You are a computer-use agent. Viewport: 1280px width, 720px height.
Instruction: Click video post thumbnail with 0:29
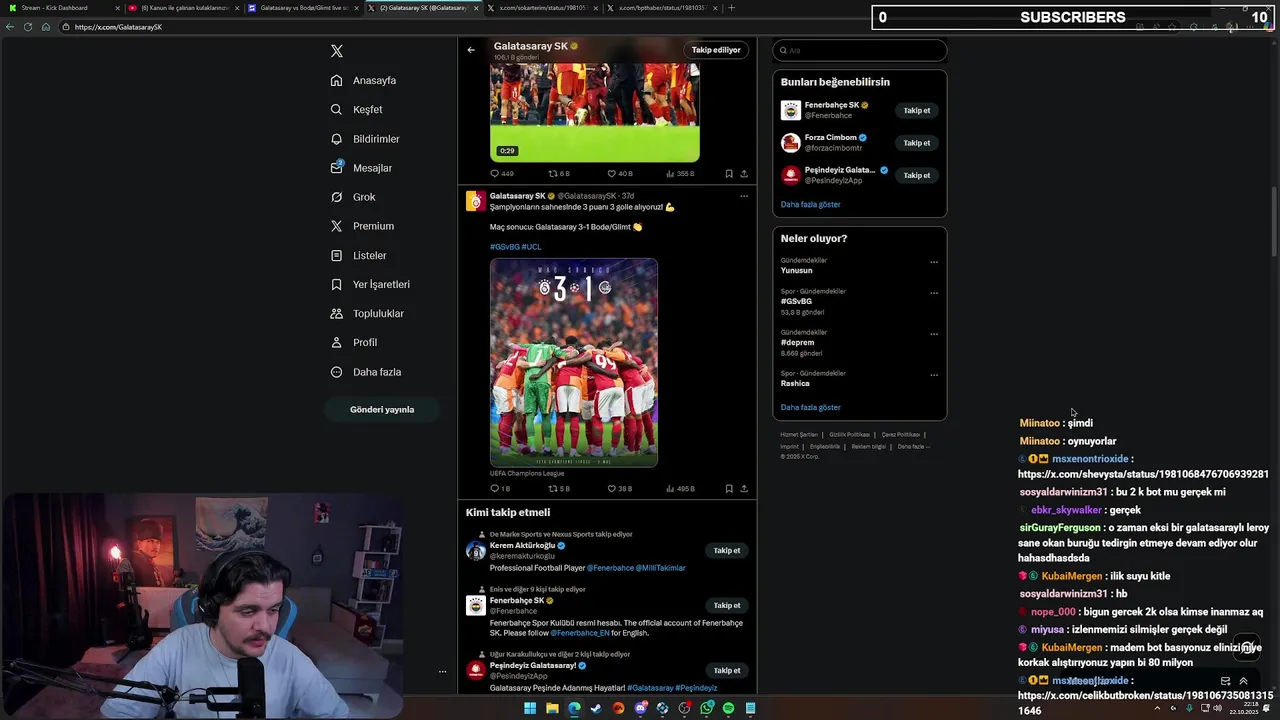(x=595, y=112)
